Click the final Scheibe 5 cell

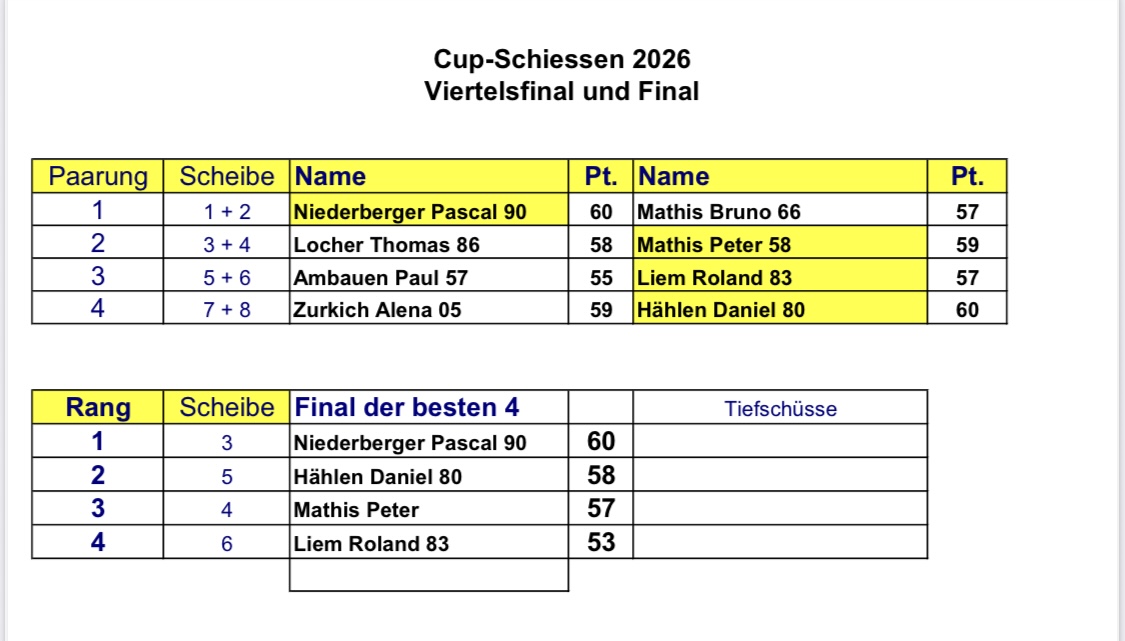(227, 475)
